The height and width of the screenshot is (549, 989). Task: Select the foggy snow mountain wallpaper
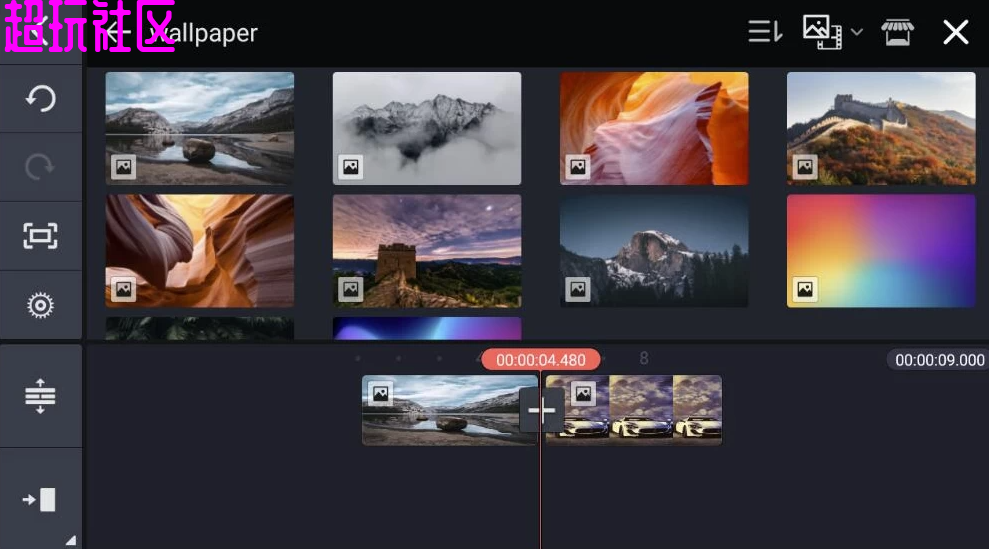427,128
